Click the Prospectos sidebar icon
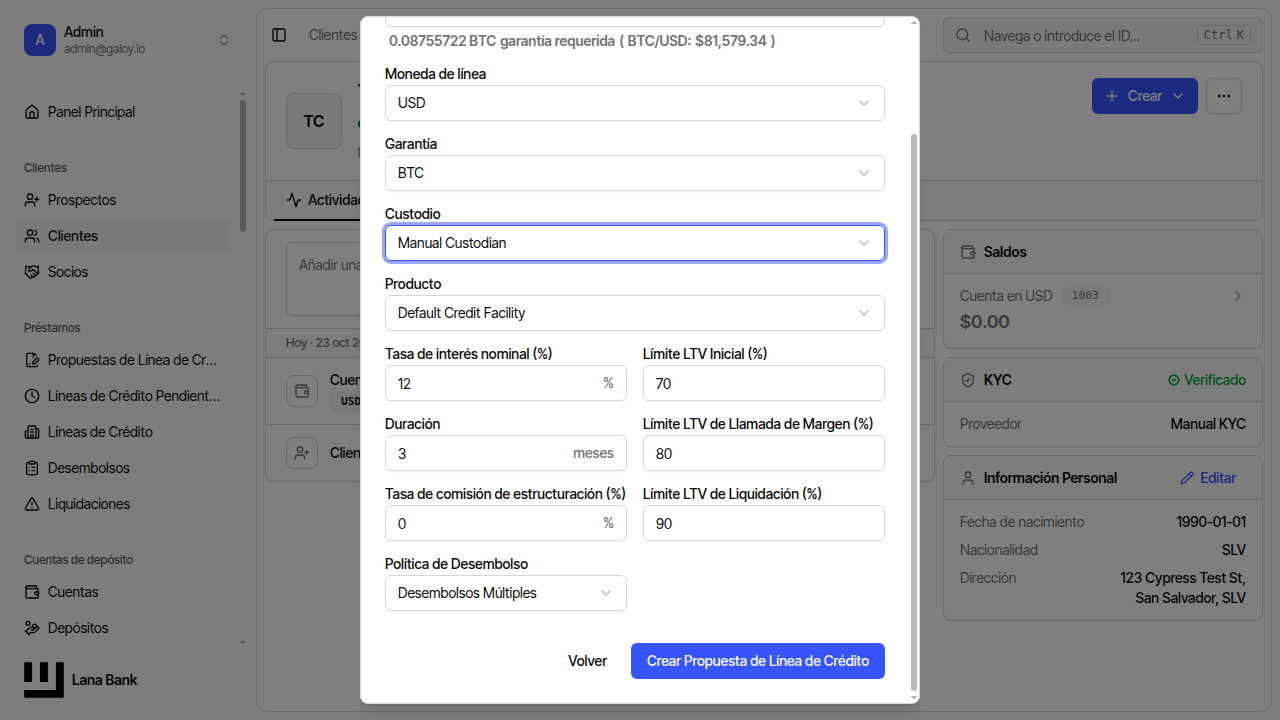 [32, 200]
